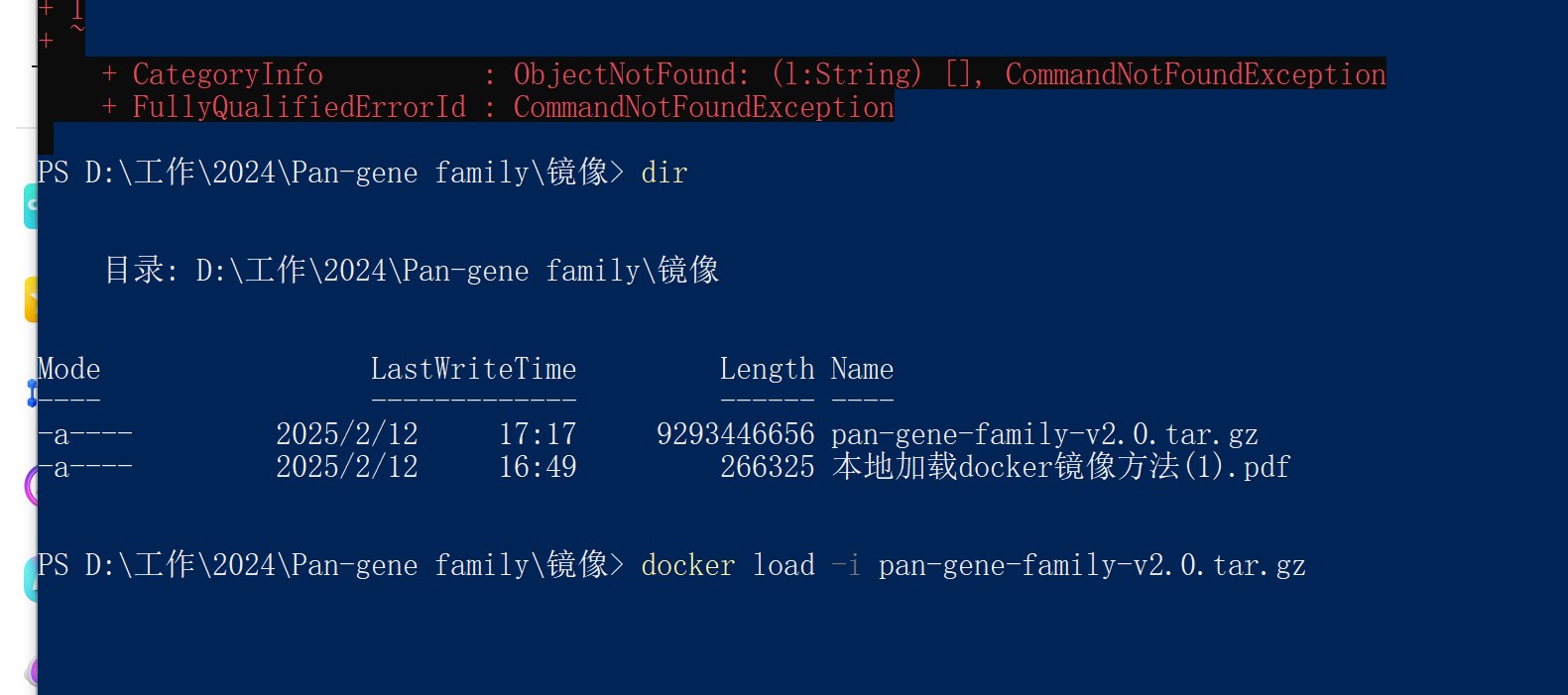Click the yellow icon left of the directory line

tap(31, 299)
